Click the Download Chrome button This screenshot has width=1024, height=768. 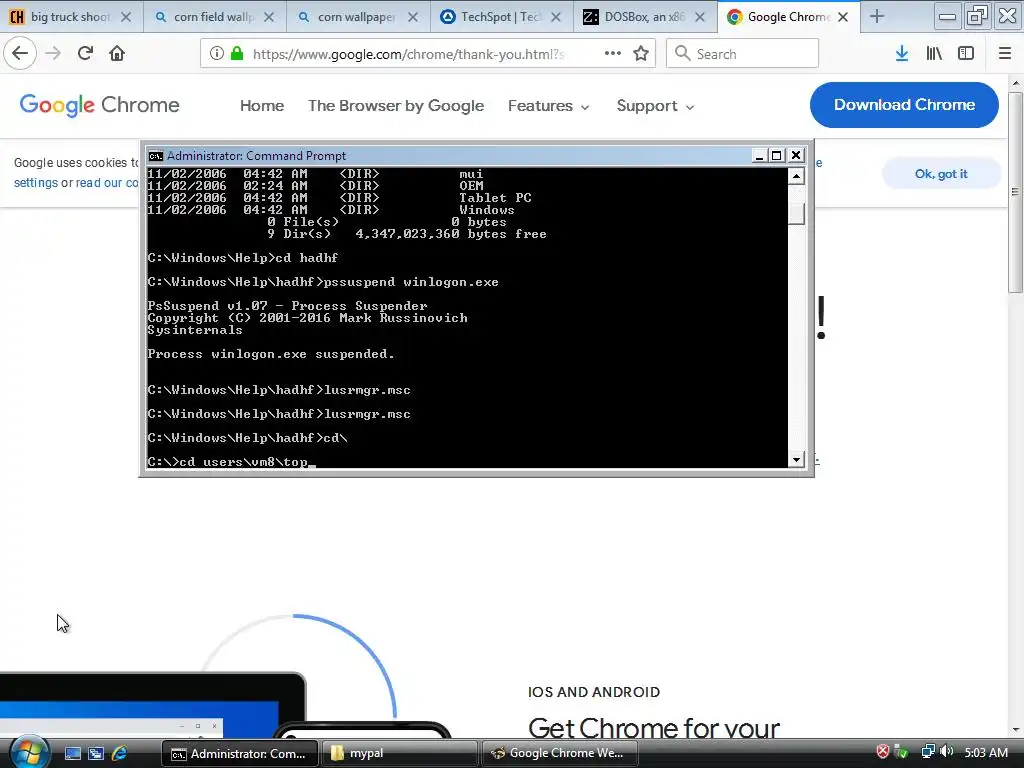tap(904, 105)
